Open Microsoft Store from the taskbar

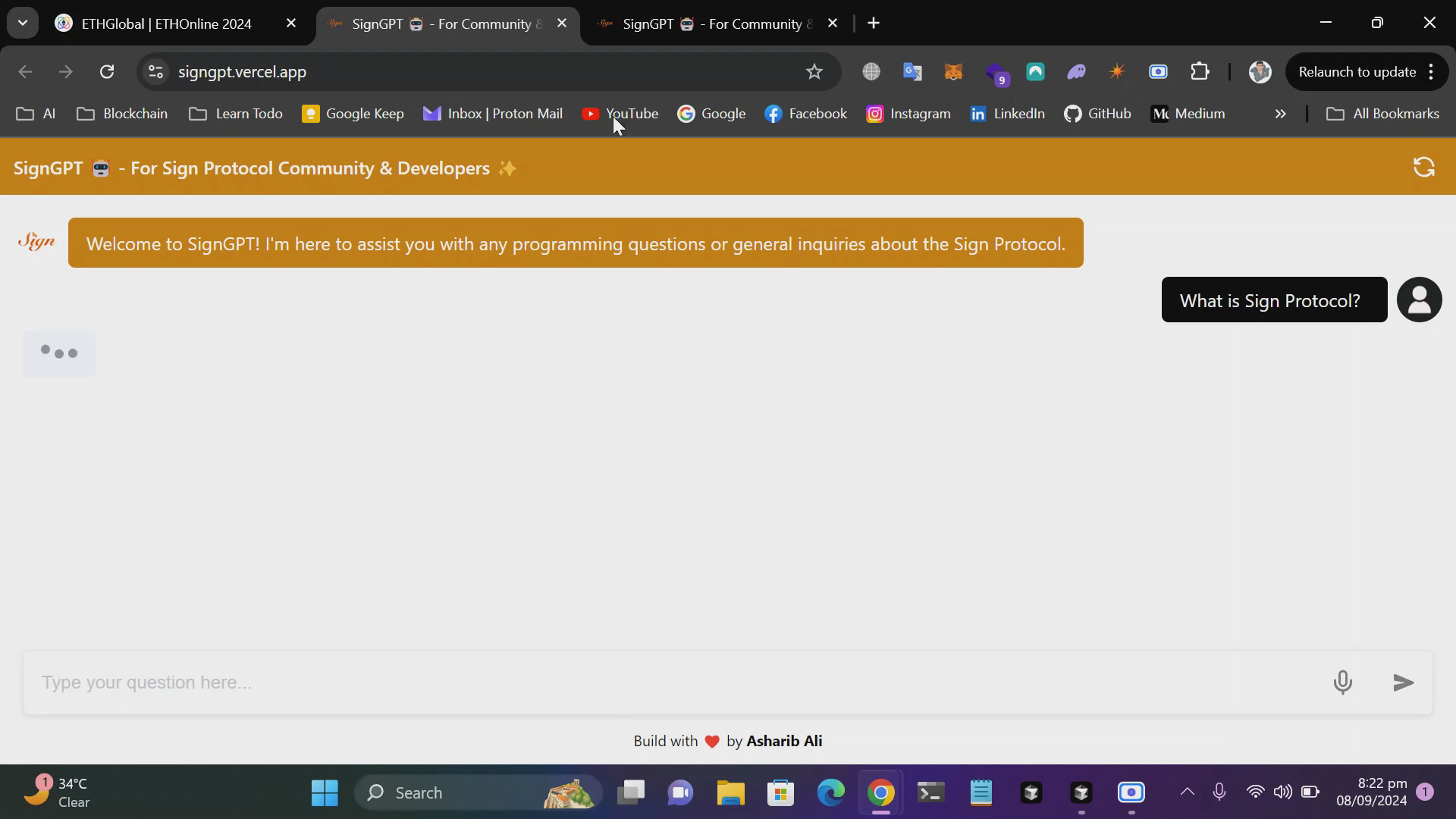[780, 793]
